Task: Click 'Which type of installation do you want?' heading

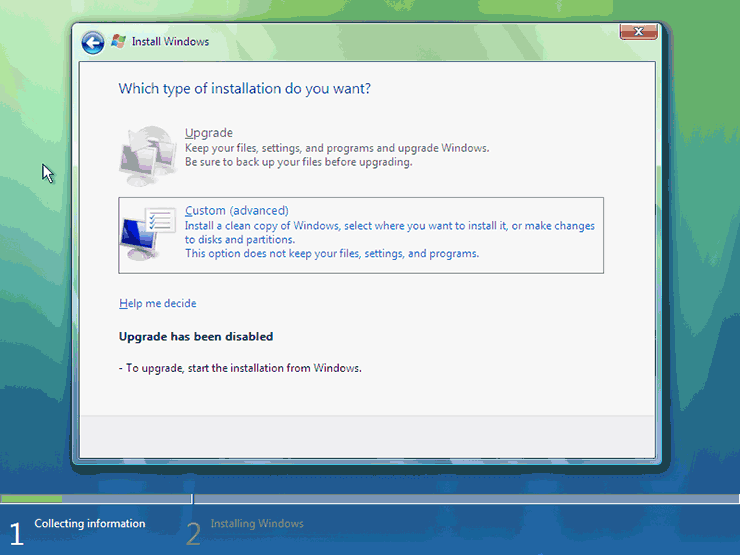Action: coord(244,89)
